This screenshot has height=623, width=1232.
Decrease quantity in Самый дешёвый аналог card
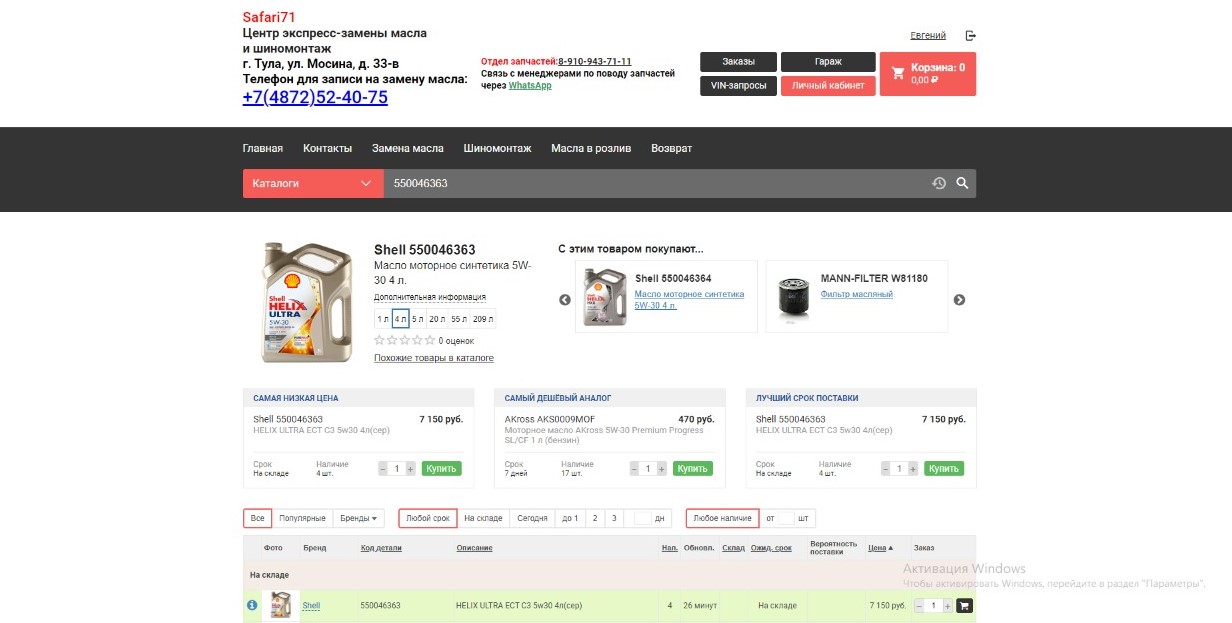pos(636,468)
